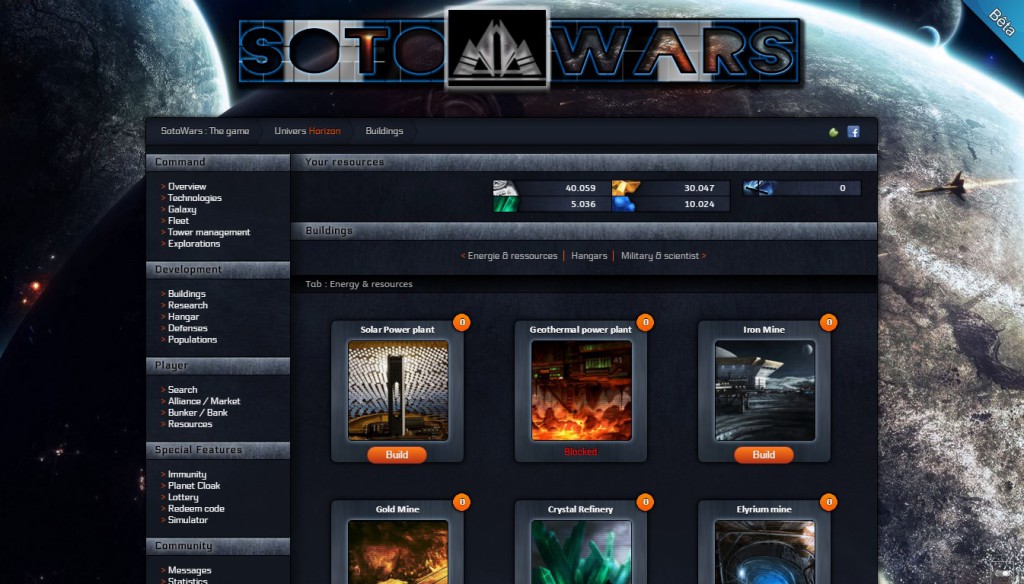Select the Energie & ressources tab
This screenshot has width=1024, height=584.
[512, 256]
